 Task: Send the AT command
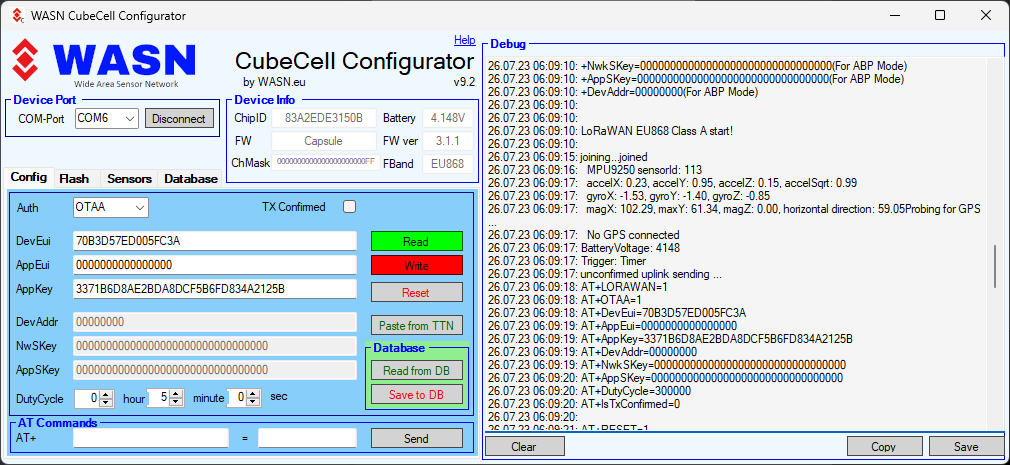(416, 439)
